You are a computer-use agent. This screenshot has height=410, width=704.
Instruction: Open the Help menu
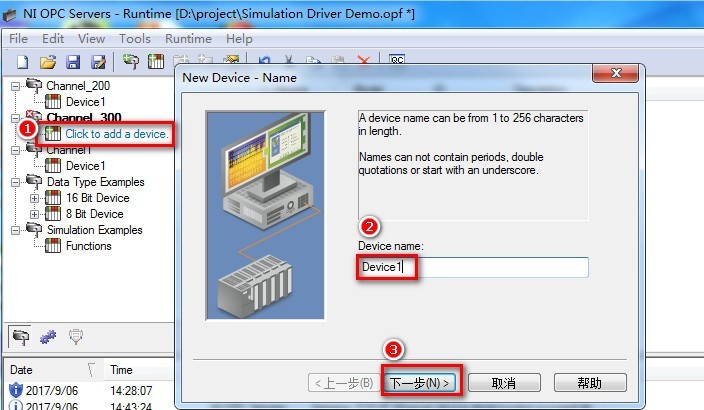pos(239,39)
